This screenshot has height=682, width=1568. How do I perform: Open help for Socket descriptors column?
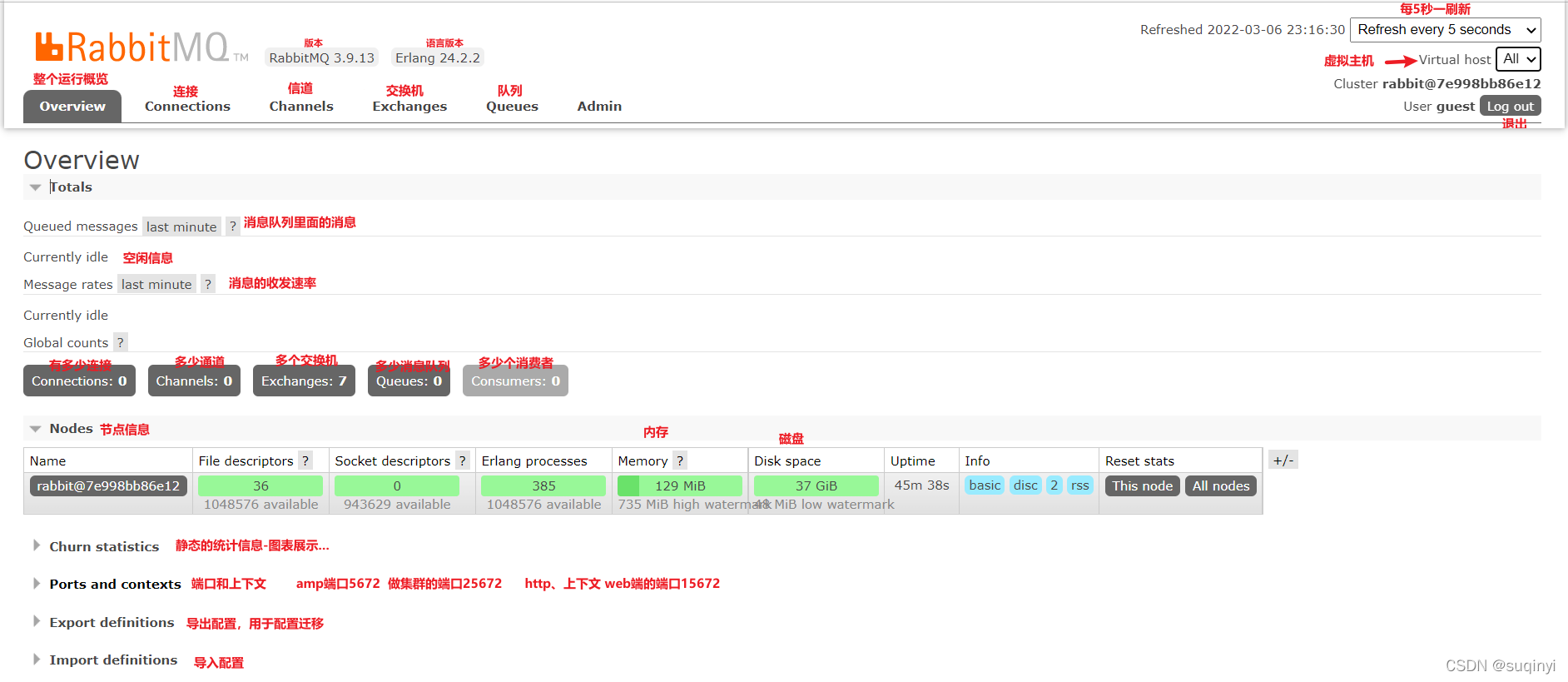pyautogui.click(x=462, y=460)
